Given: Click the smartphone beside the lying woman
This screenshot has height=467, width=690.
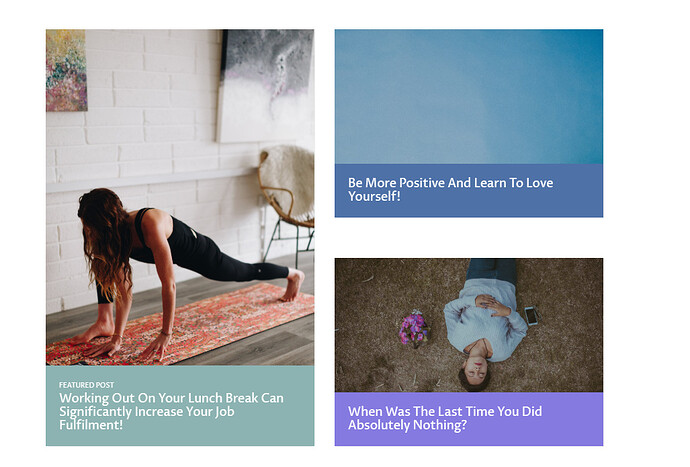Looking at the screenshot, I should tap(531, 316).
